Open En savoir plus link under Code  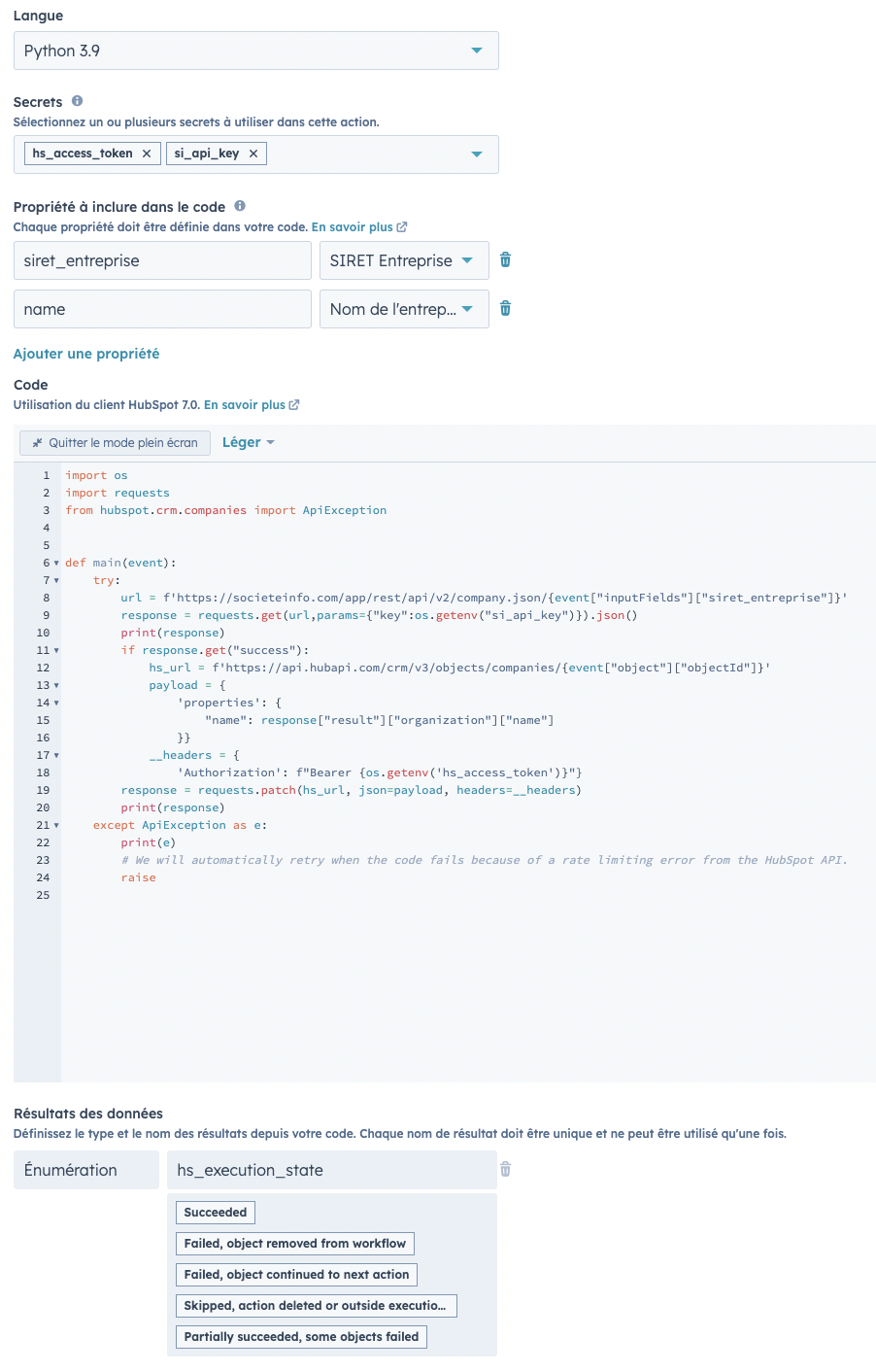click(252, 404)
